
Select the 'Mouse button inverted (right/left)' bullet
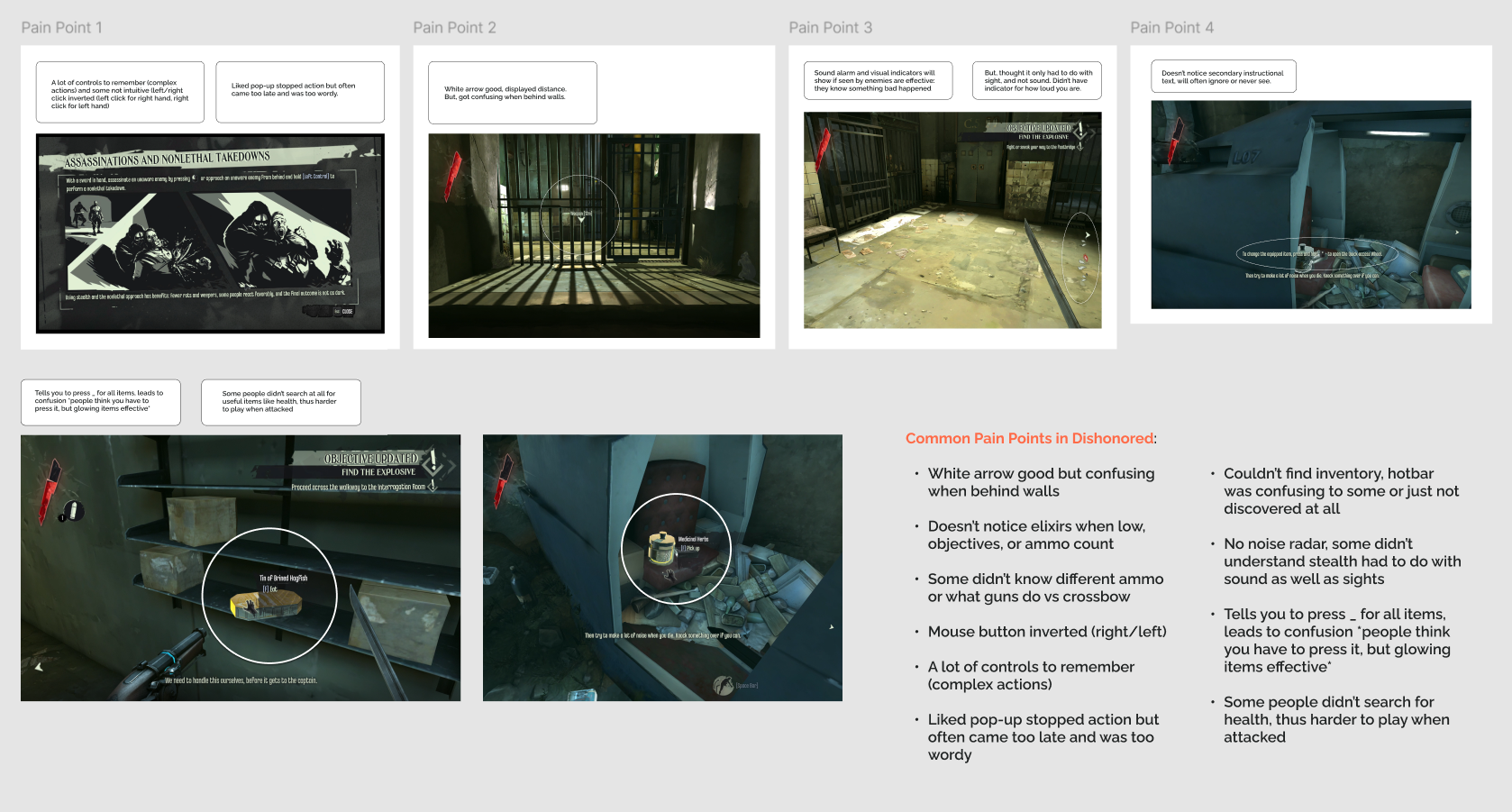(1047, 632)
